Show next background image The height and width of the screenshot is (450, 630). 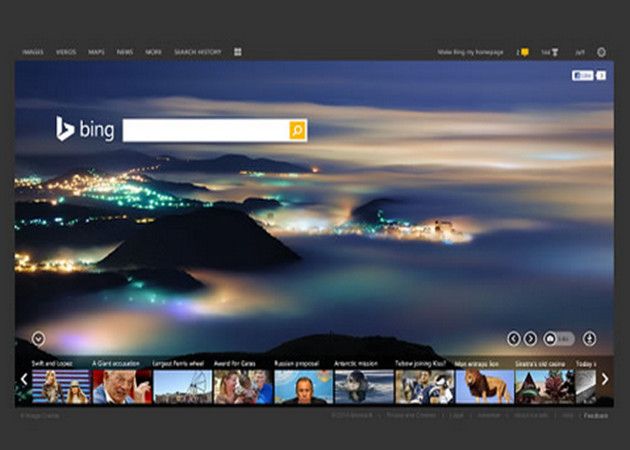point(530,338)
